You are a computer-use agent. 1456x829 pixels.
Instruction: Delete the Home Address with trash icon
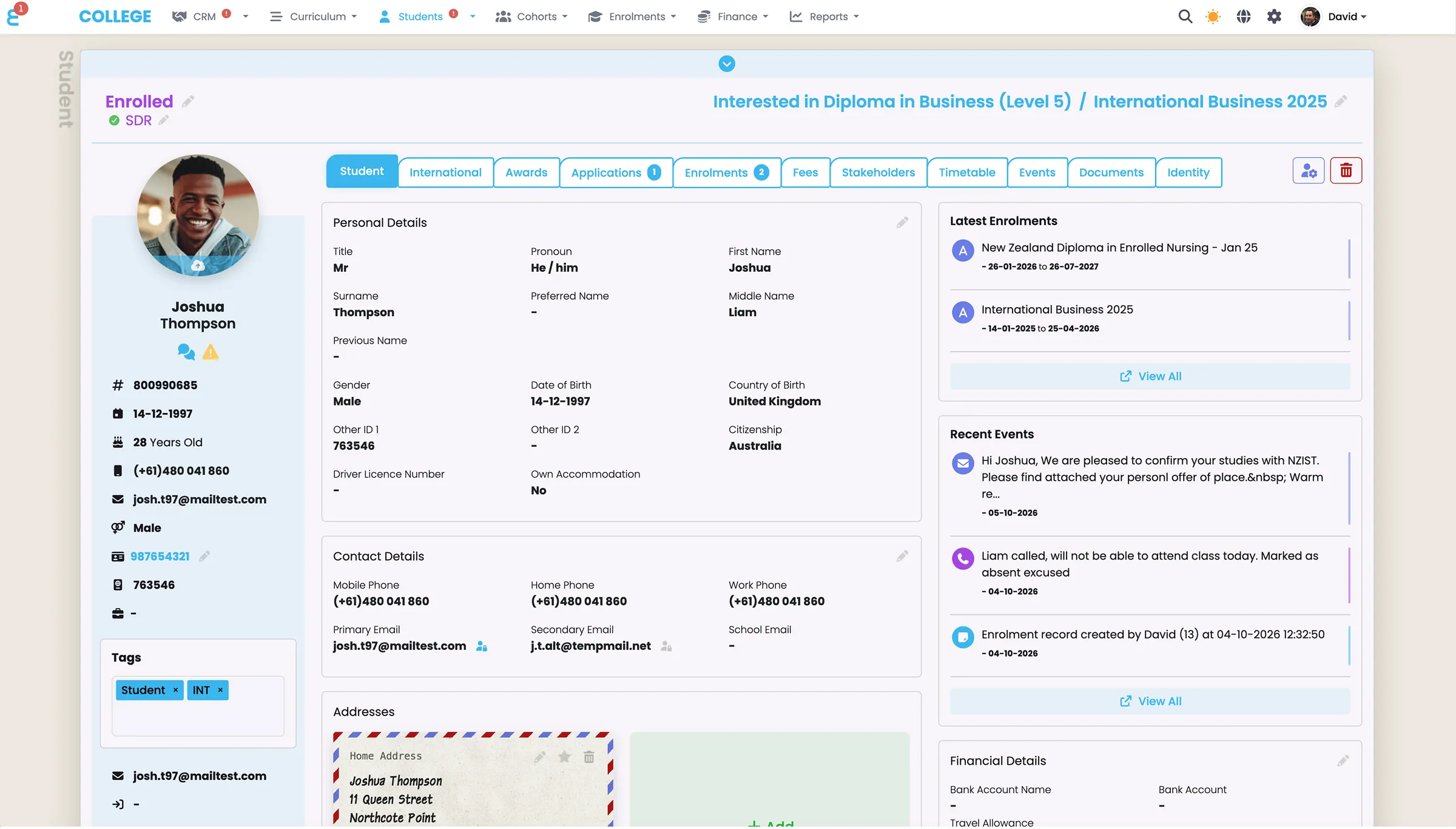pyautogui.click(x=588, y=757)
